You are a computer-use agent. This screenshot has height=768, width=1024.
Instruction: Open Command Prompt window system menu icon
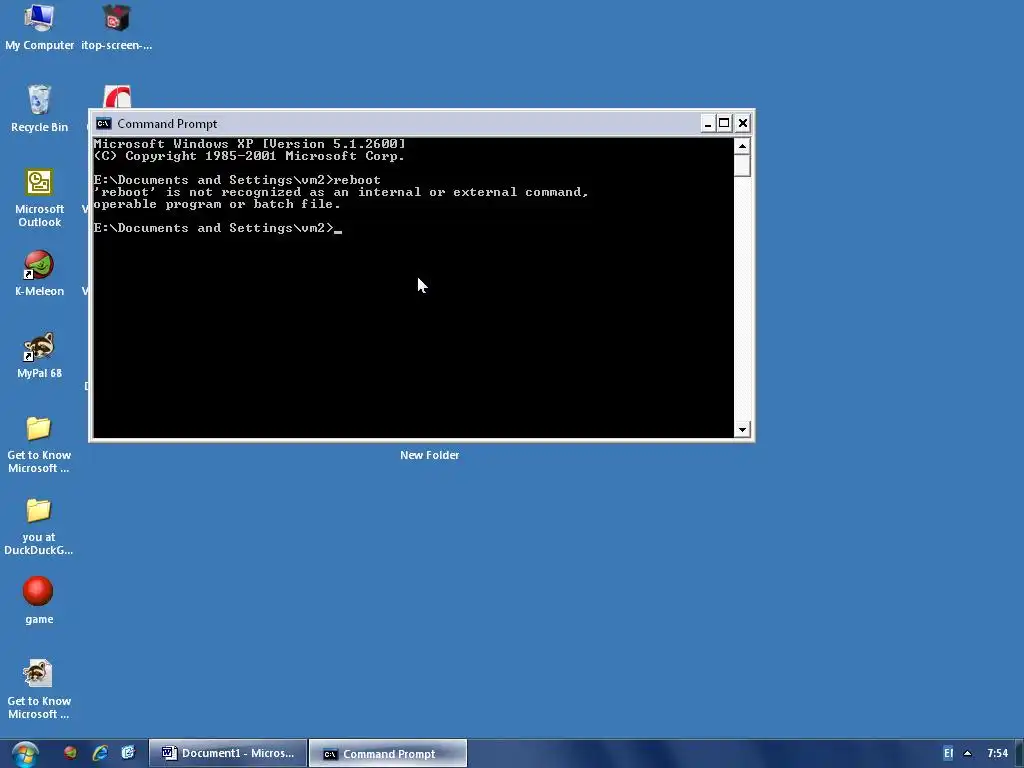coord(103,123)
